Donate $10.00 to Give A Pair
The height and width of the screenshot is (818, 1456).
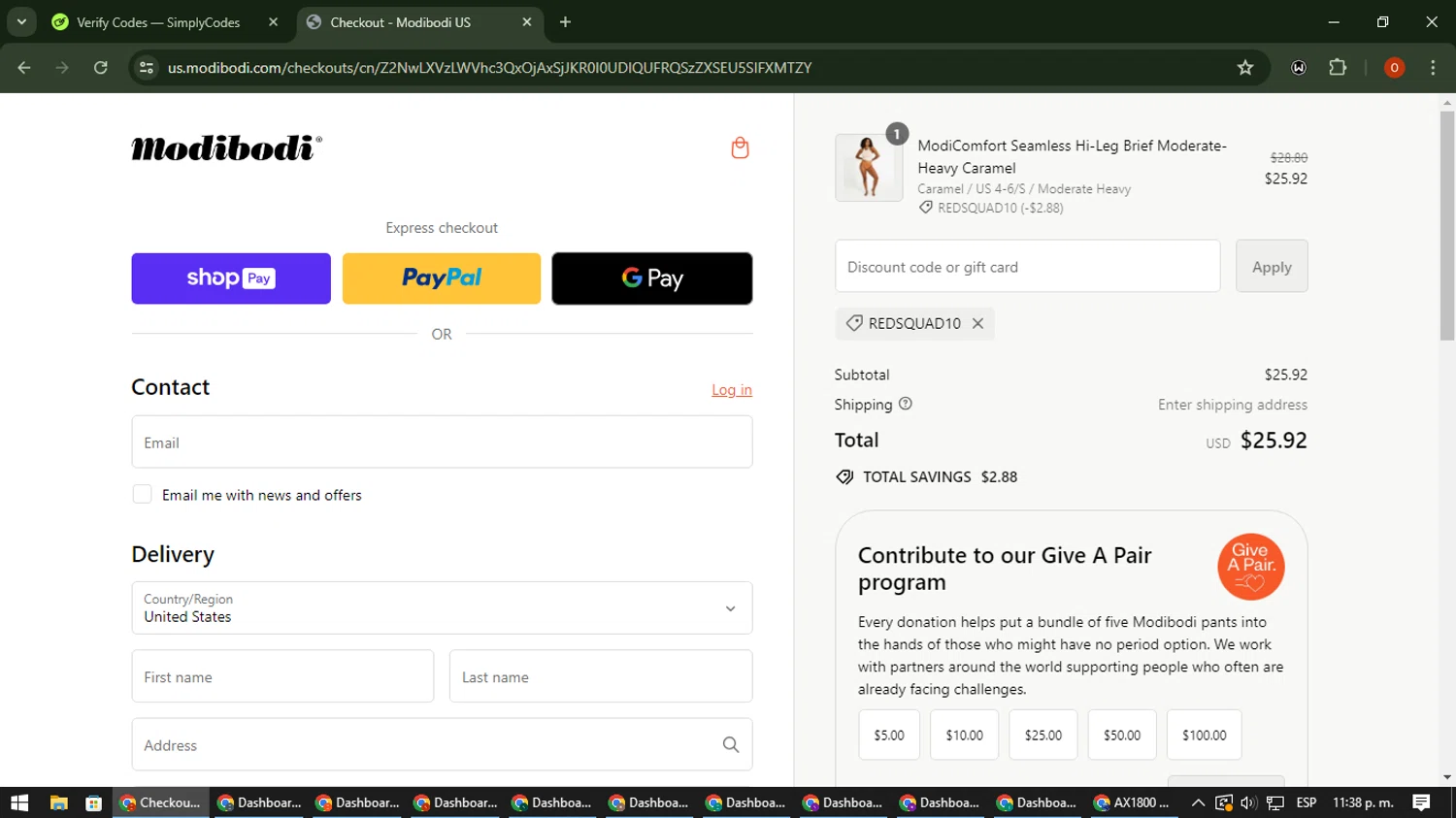click(x=965, y=736)
